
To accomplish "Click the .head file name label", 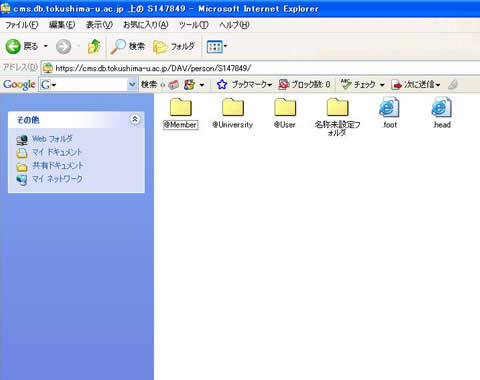I will [x=442, y=125].
